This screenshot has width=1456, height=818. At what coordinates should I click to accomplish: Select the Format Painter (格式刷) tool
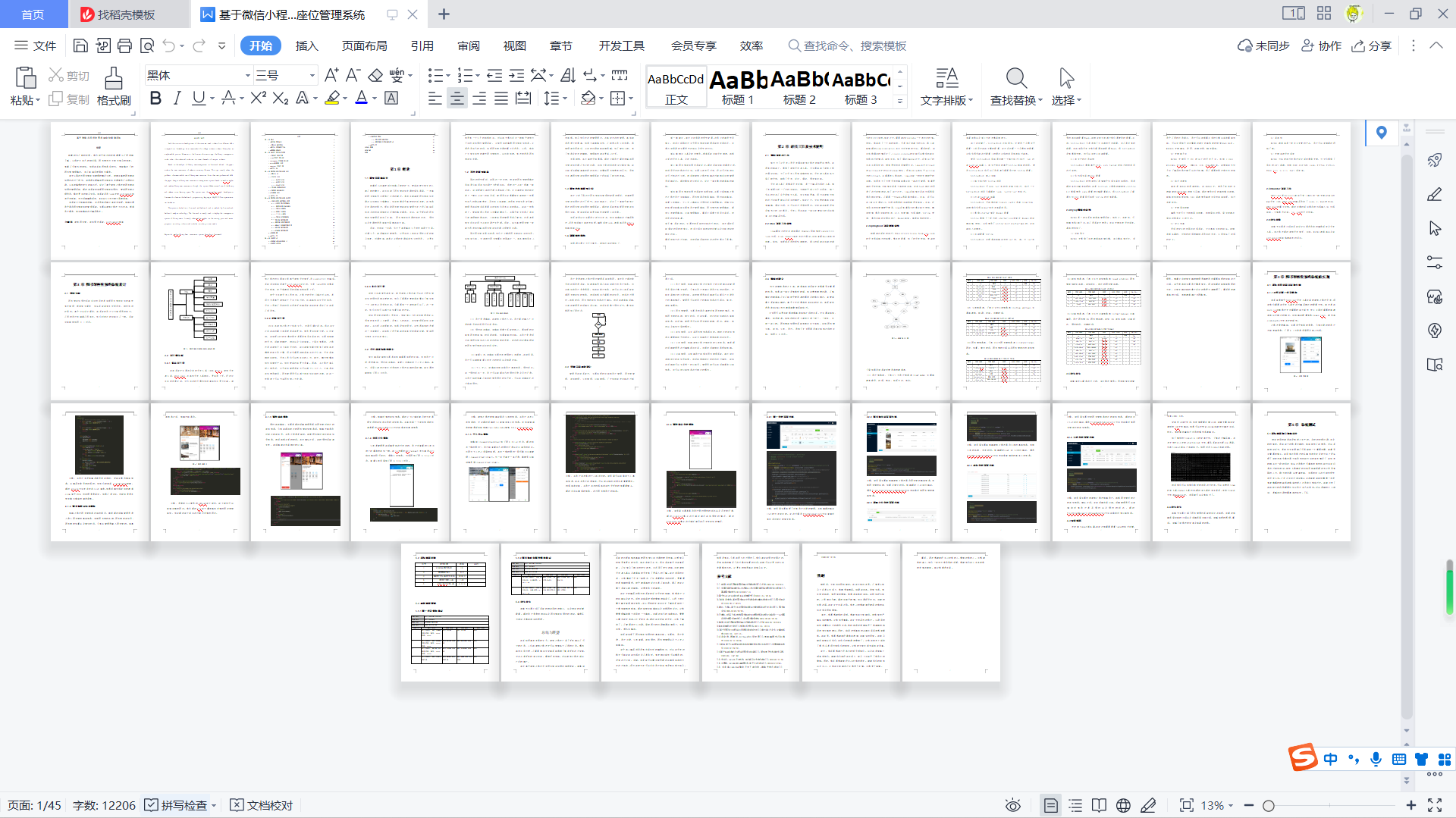[x=114, y=86]
